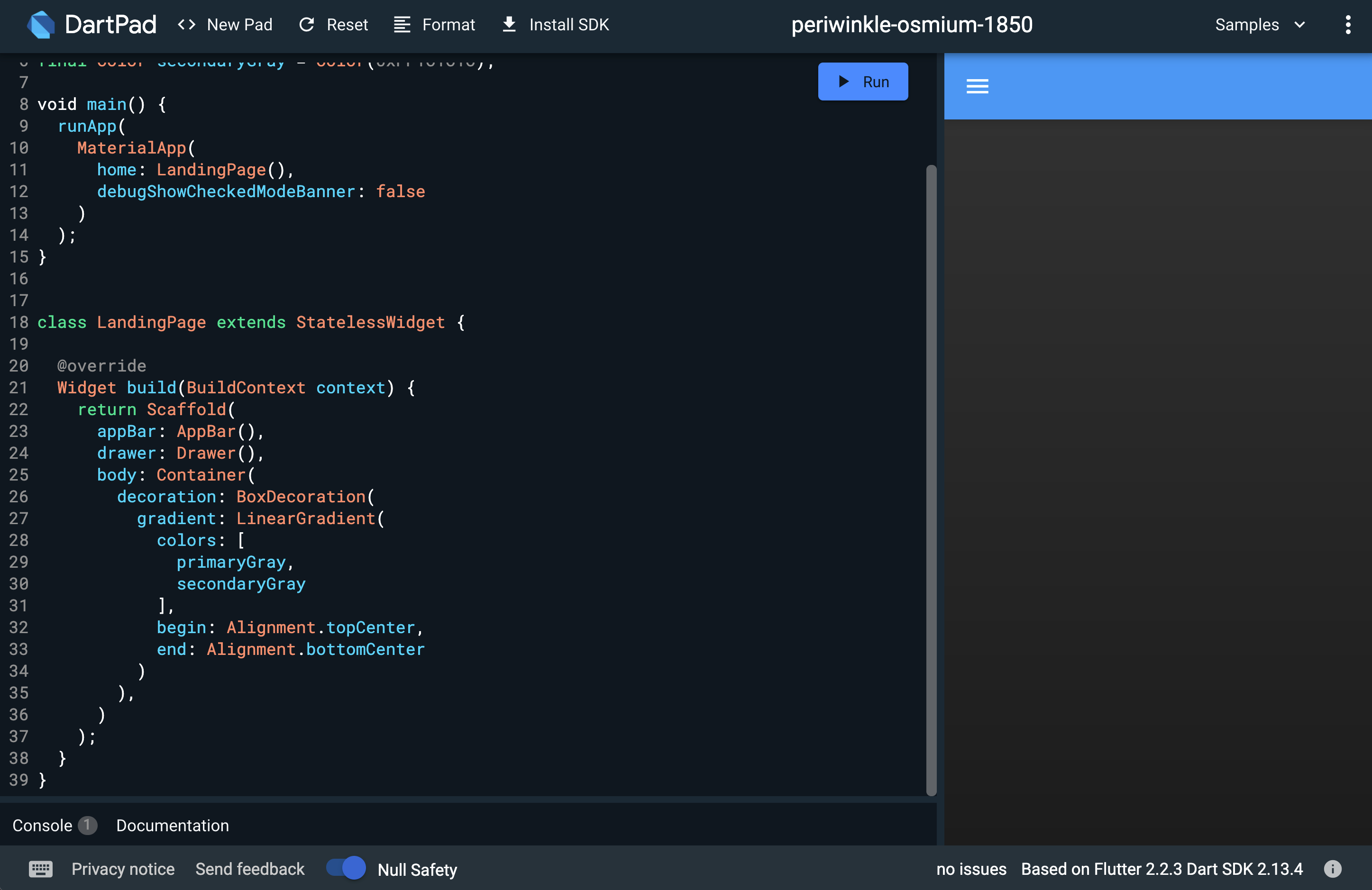The image size is (1372, 890).
Task: Select the Documentation tab
Action: (x=172, y=826)
